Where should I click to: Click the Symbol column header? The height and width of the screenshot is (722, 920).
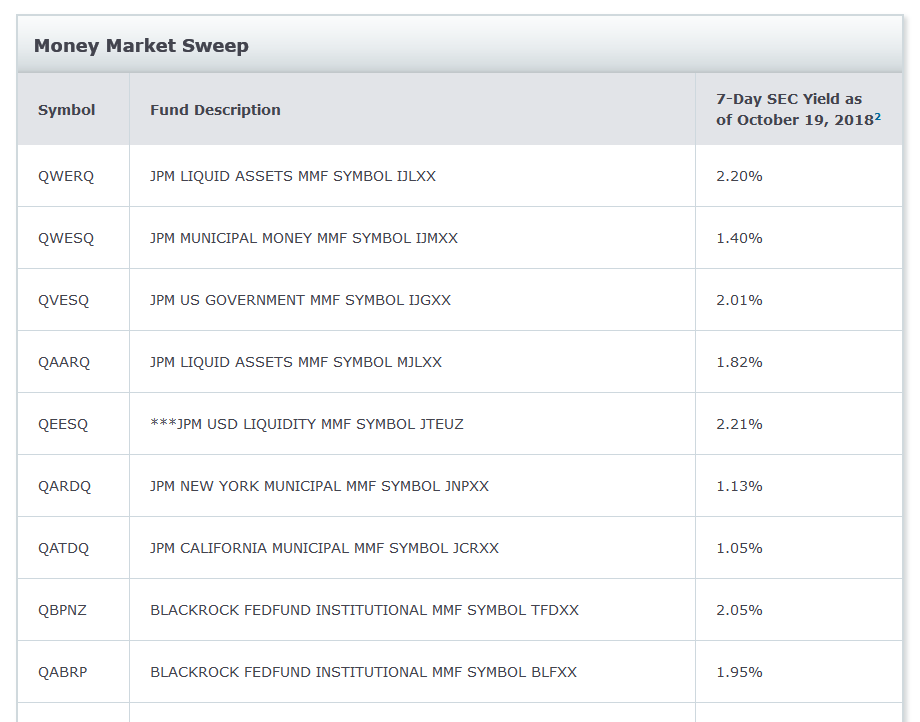tap(66, 110)
